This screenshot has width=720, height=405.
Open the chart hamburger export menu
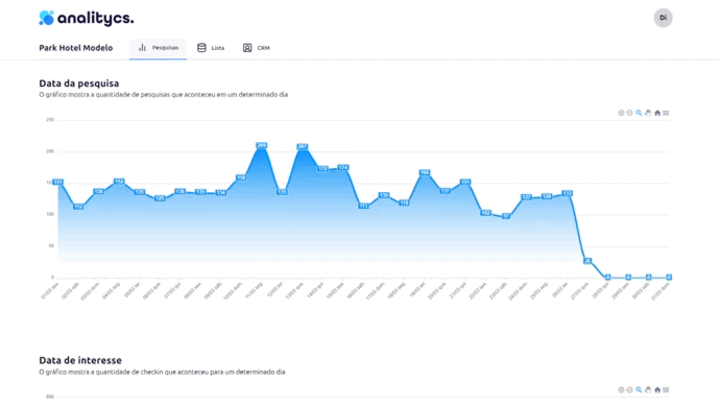(x=666, y=113)
